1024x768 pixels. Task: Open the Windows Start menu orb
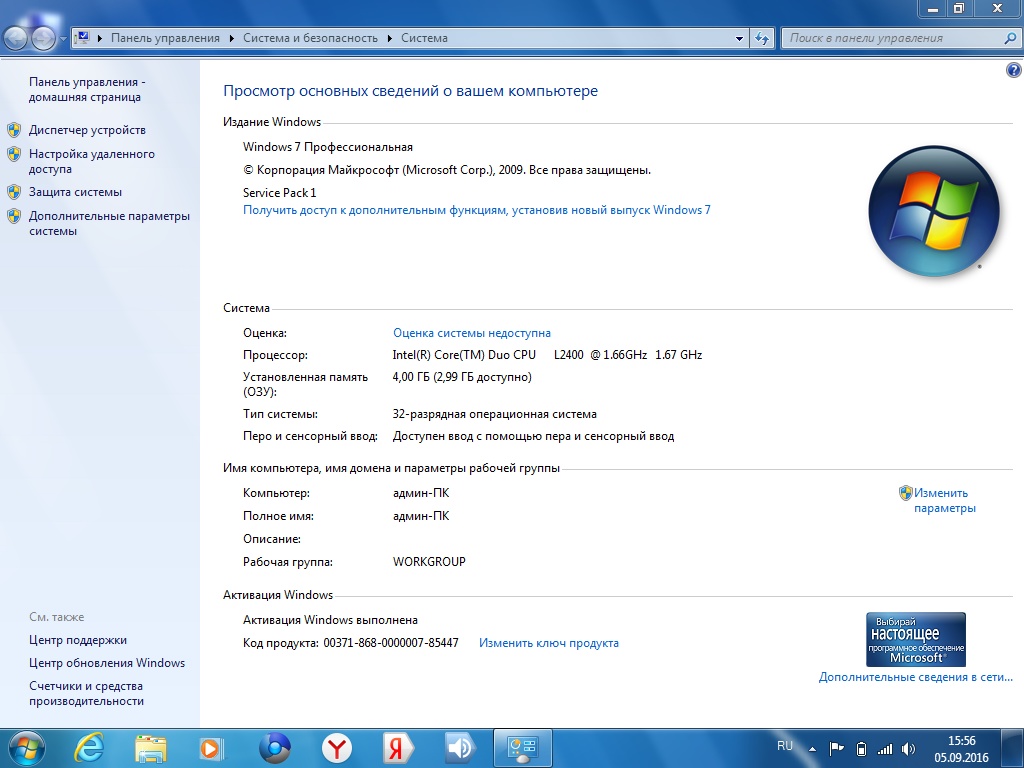click(x=26, y=748)
